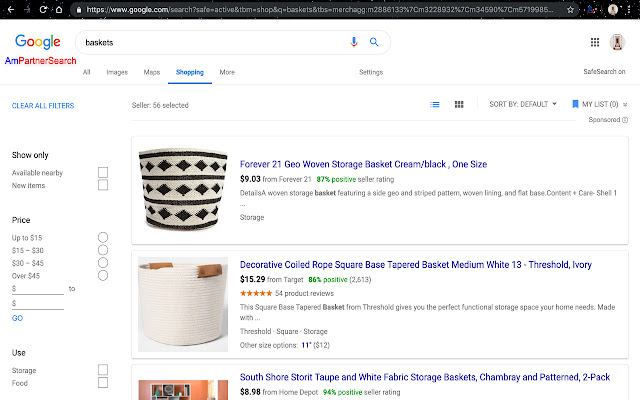Click the blue search magnifier icon
Viewport: 640px width, 400px height.
374,42
